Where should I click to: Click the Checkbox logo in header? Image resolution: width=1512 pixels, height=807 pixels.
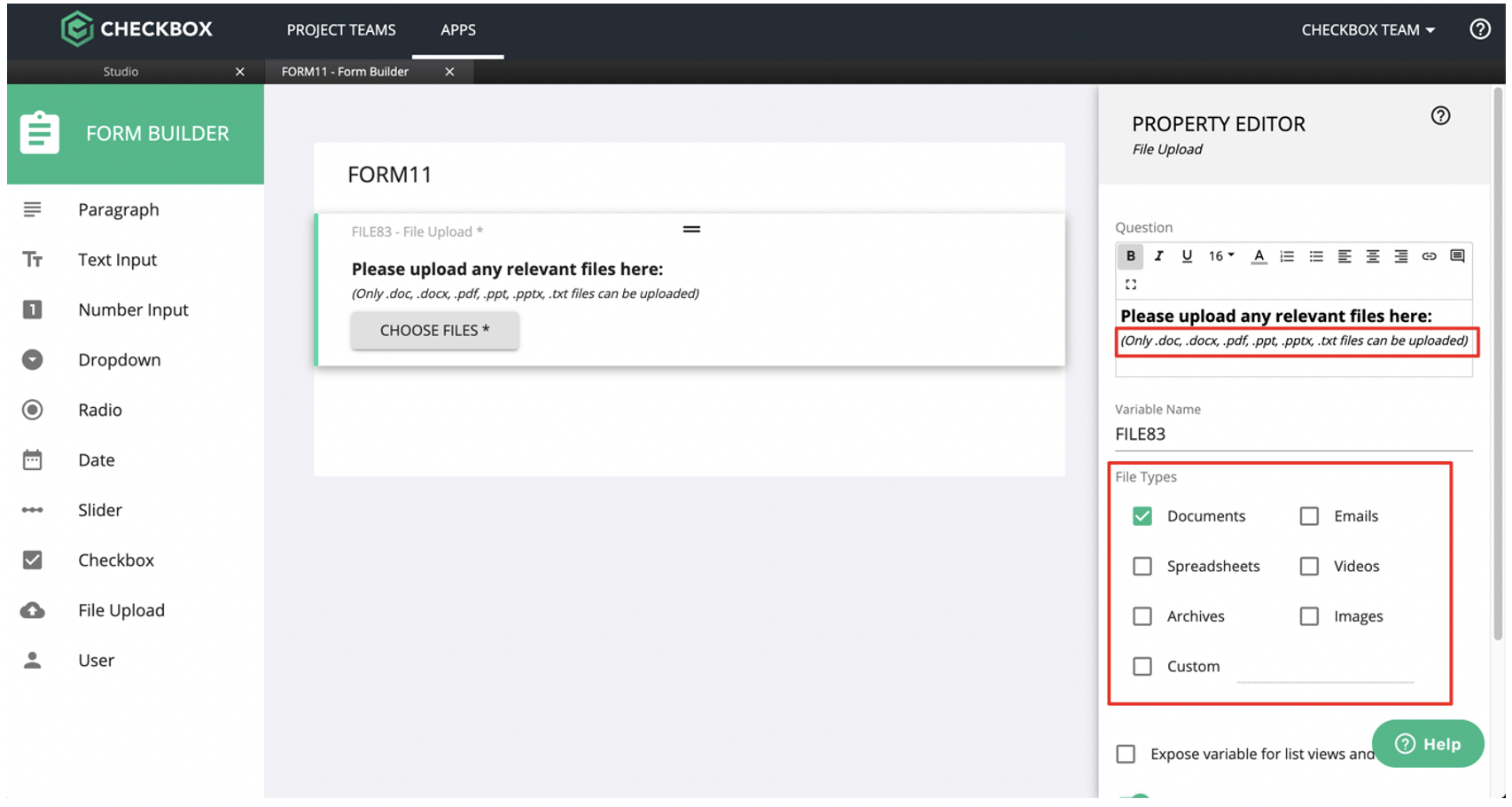coord(136,29)
